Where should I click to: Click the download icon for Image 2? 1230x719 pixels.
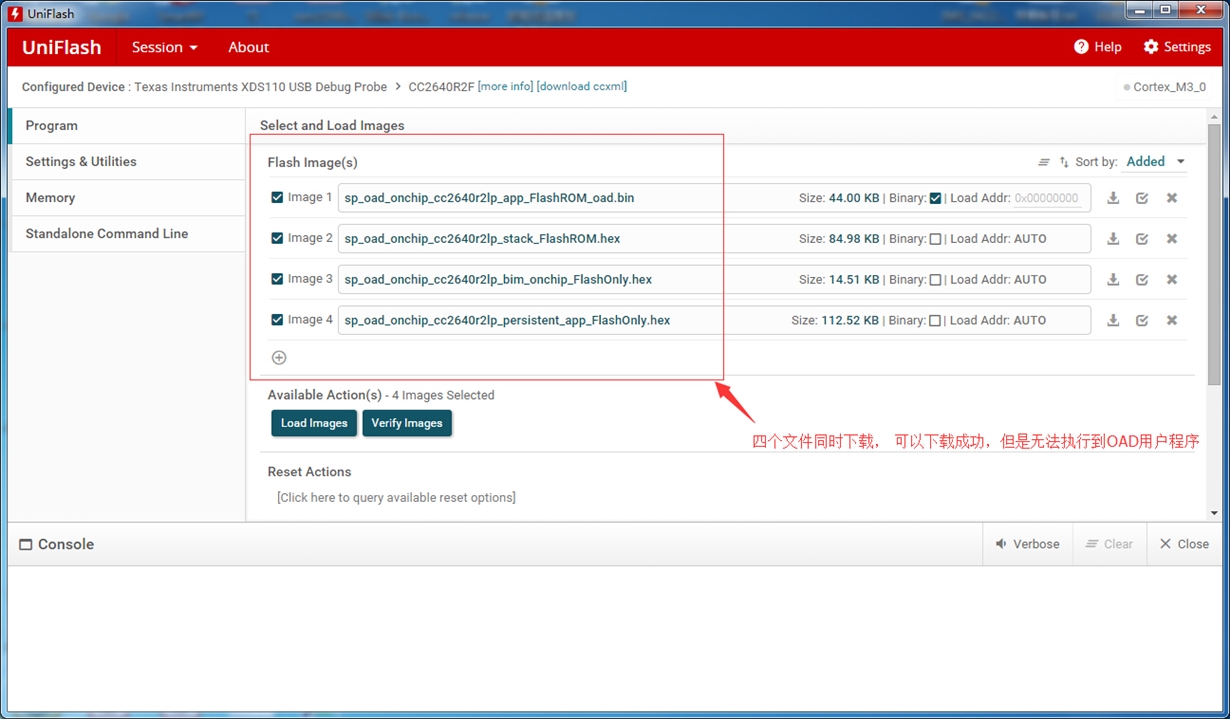(x=1113, y=239)
